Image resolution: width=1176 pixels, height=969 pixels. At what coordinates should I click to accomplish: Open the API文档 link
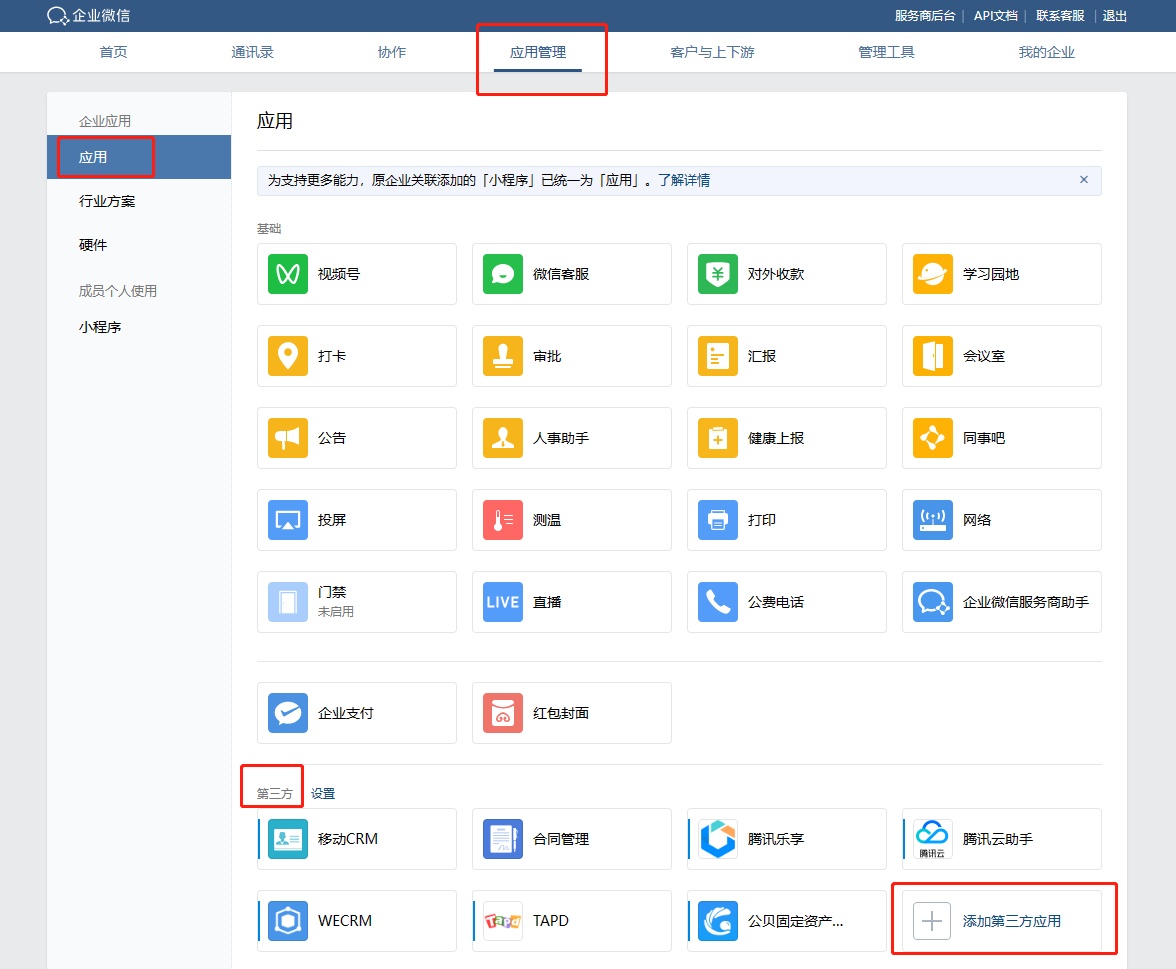(x=995, y=16)
